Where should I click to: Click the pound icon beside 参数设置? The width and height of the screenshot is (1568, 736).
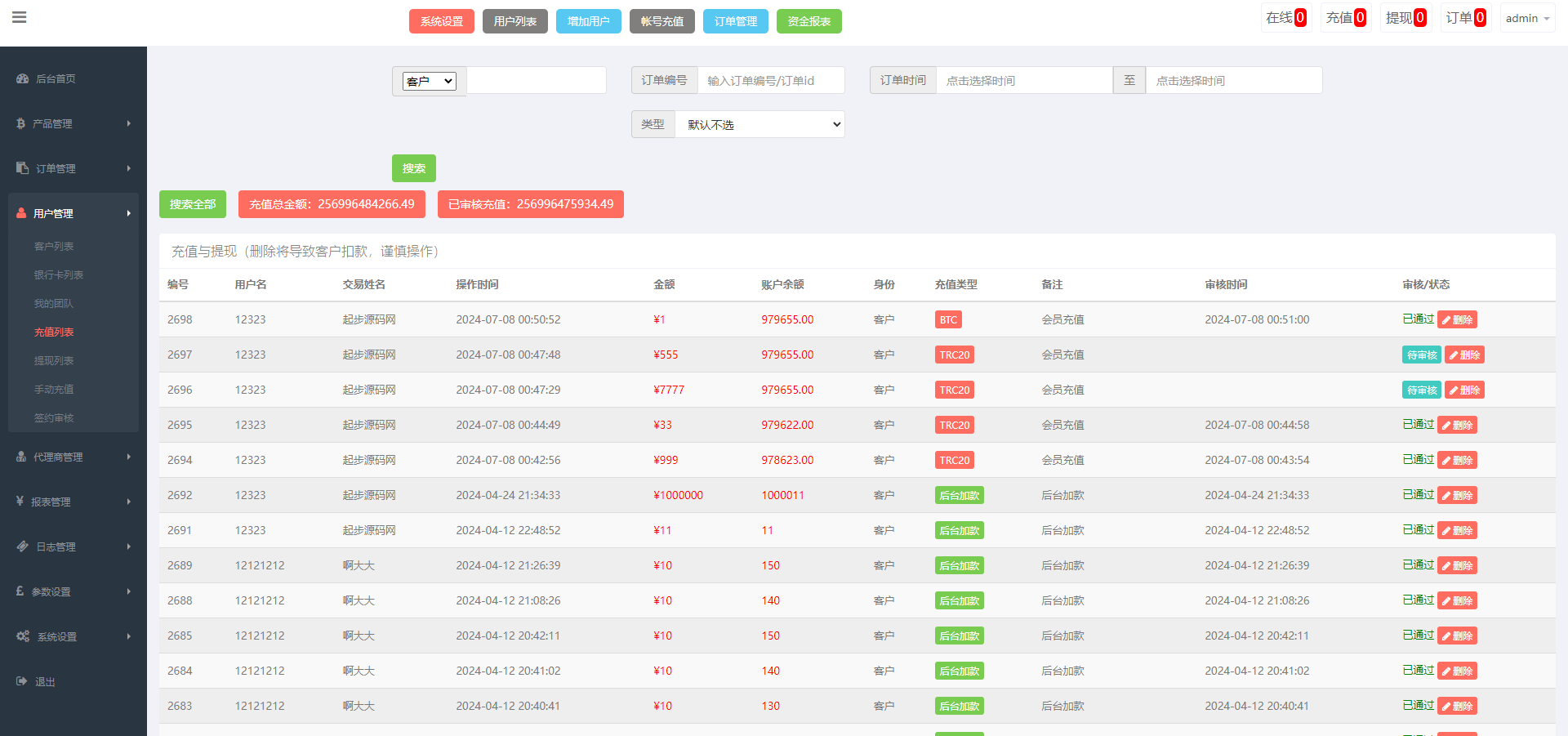20,591
